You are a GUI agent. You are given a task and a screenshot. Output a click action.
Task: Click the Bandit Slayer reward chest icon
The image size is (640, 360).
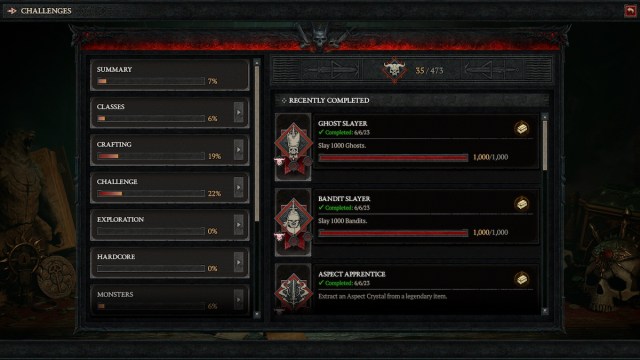521,204
